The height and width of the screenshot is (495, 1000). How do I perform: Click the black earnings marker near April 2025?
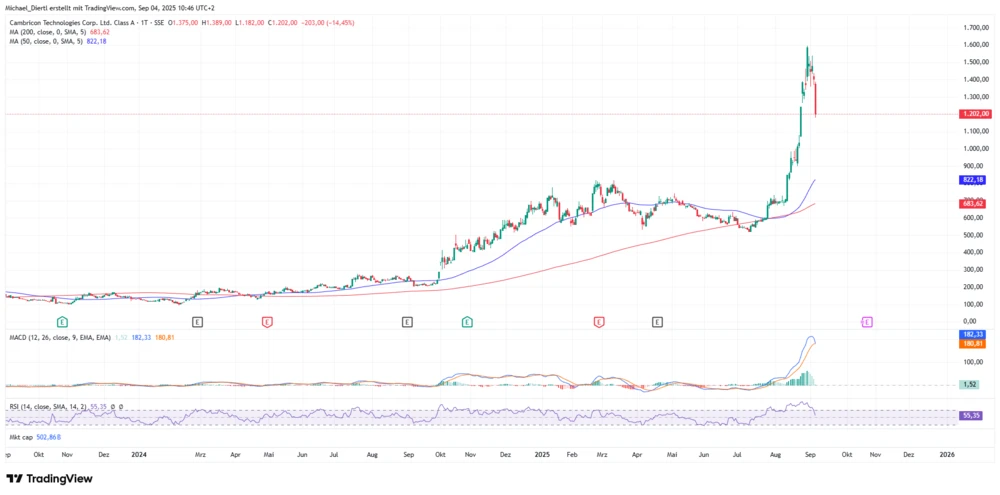657,322
